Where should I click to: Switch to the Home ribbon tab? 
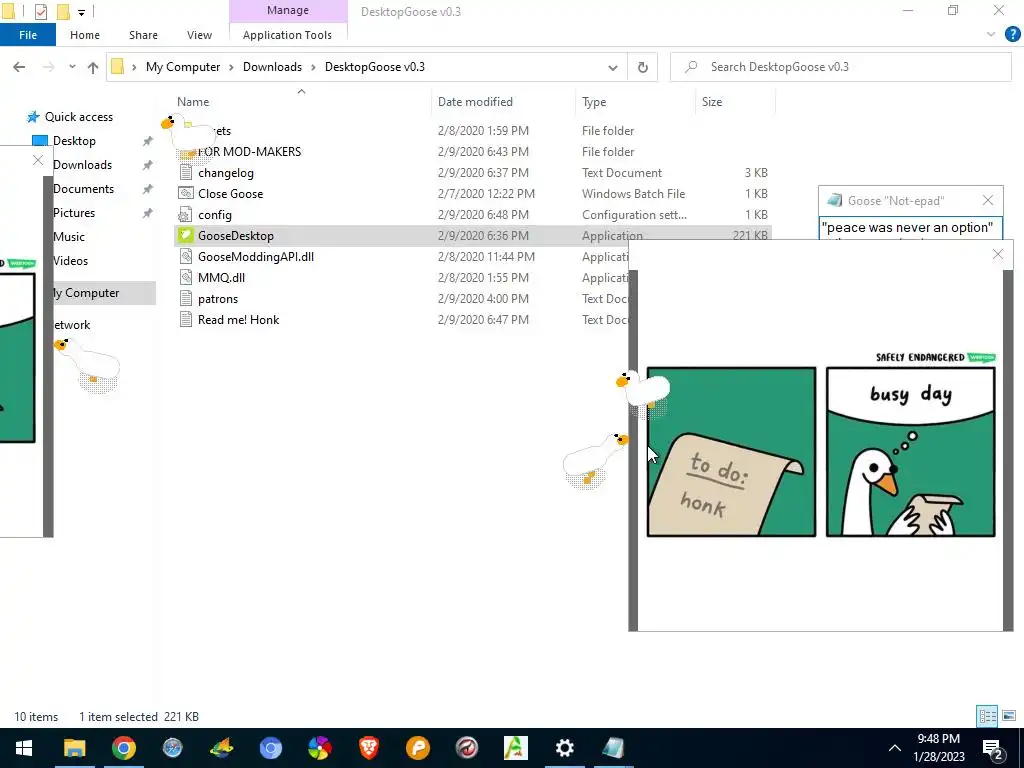pos(85,35)
